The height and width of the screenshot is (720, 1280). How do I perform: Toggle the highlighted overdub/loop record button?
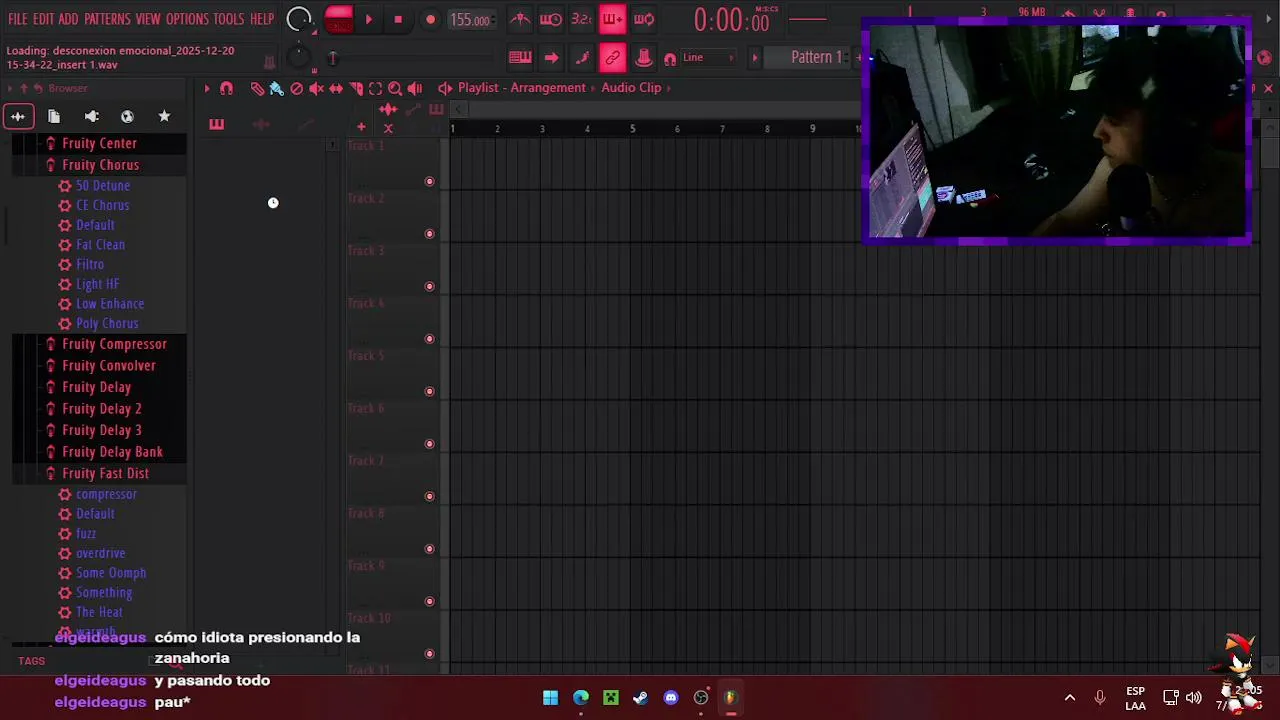[612, 19]
